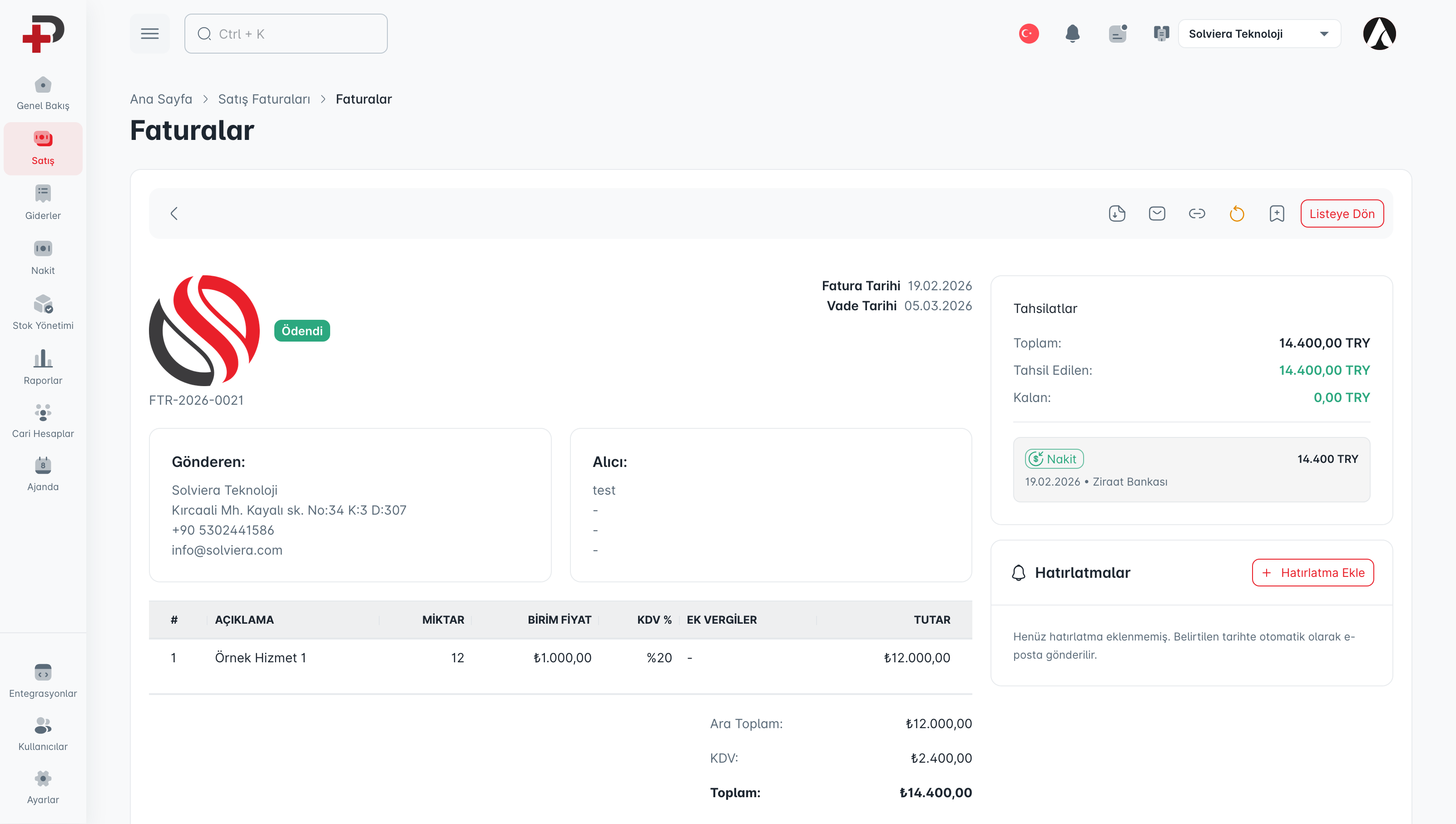Toggle the hamburger sidebar menu
1456x824 pixels.
[x=149, y=34]
